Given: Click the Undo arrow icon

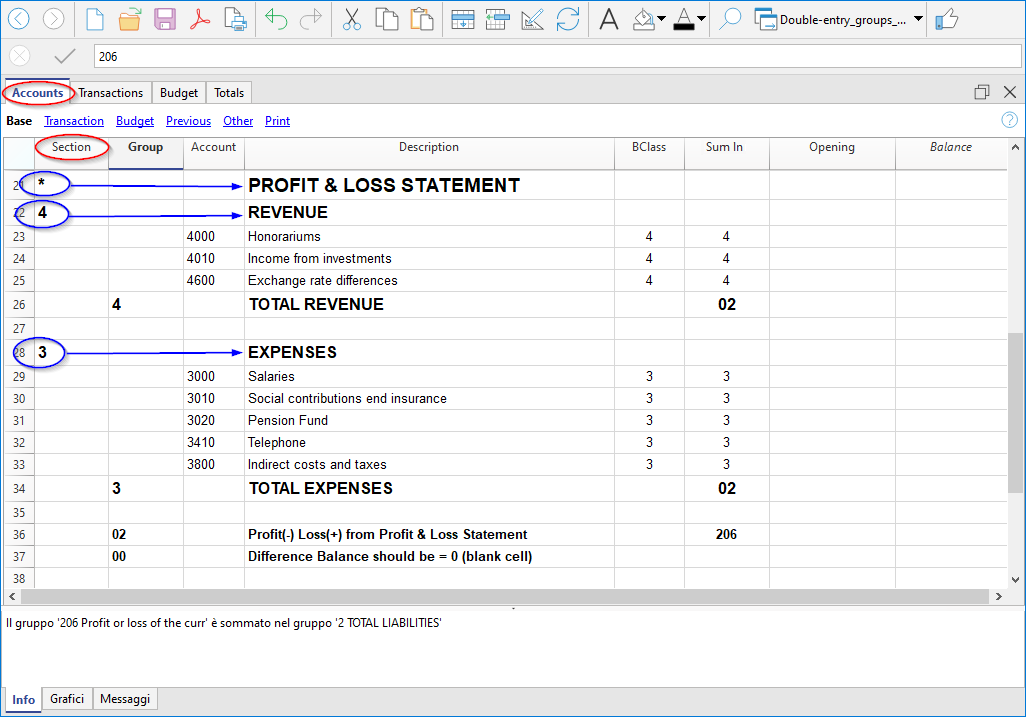Looking at the screenshot, I should [x=276, y=19].
